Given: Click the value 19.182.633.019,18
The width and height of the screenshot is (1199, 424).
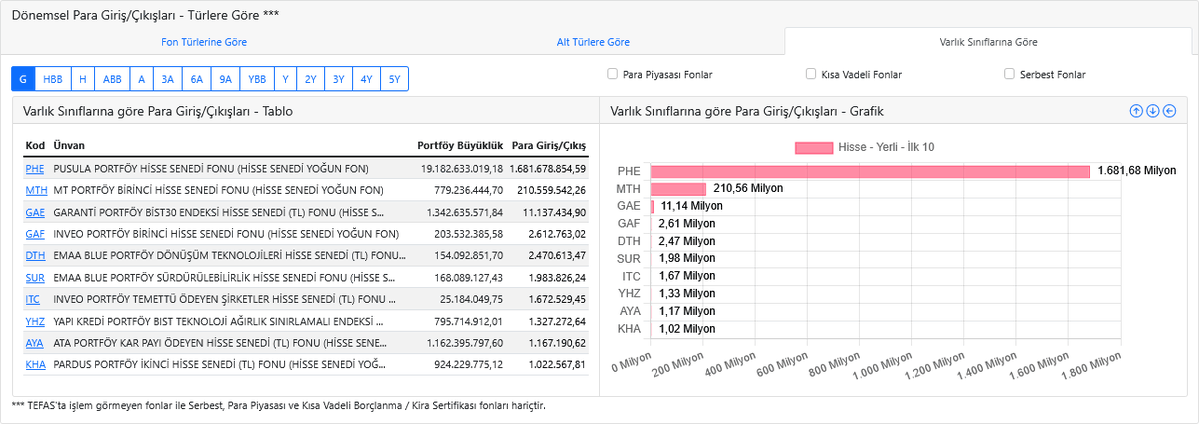Looking at the screenshot, I should tap(462, 168).
